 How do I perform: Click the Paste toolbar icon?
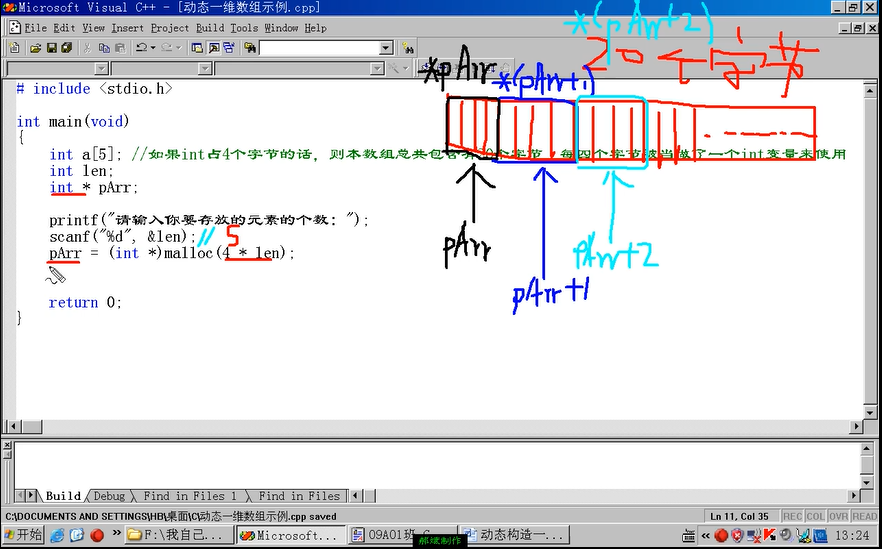pyautogui.click(x=120, y=48)
